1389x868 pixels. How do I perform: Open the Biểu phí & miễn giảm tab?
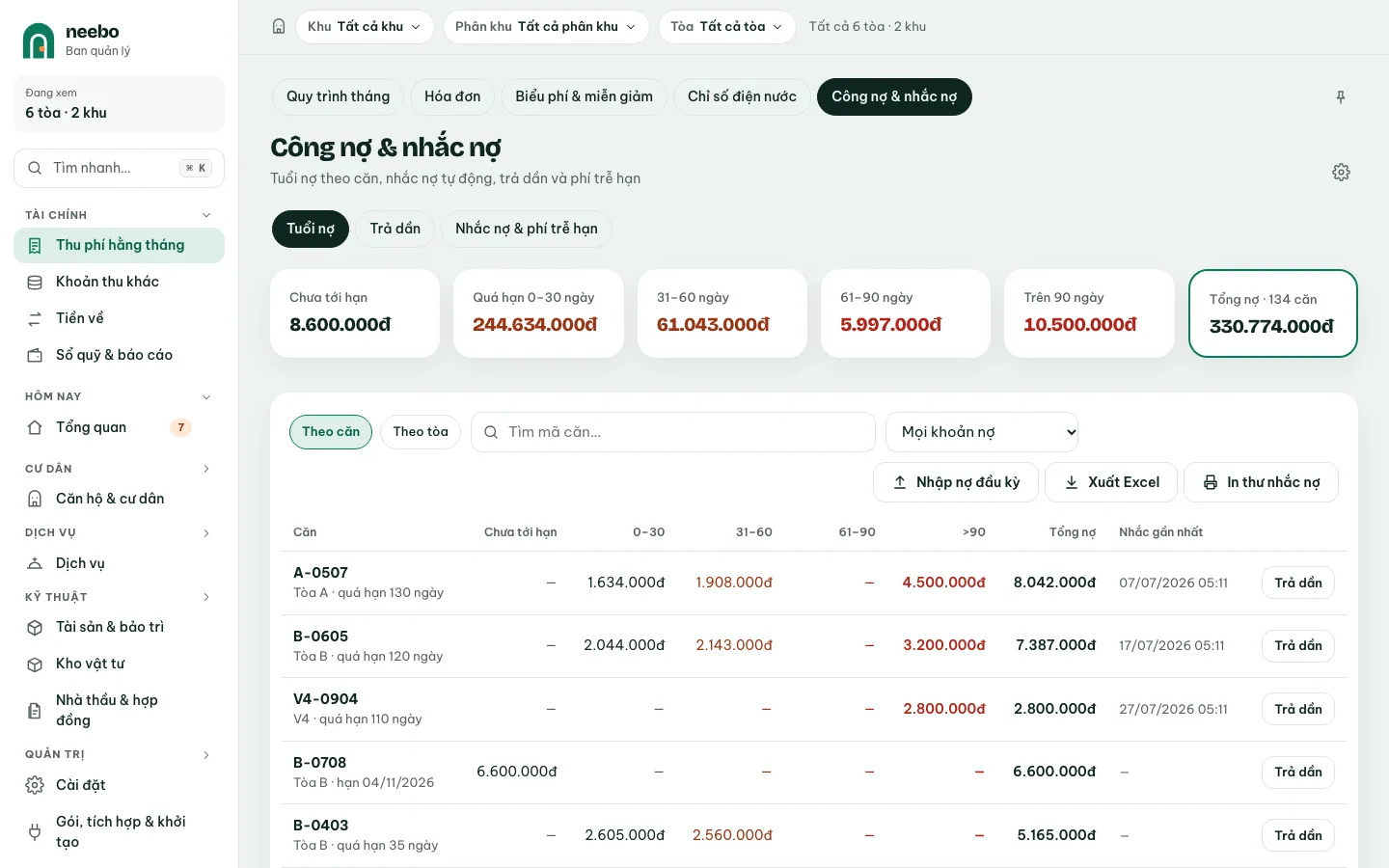[585, 96]
